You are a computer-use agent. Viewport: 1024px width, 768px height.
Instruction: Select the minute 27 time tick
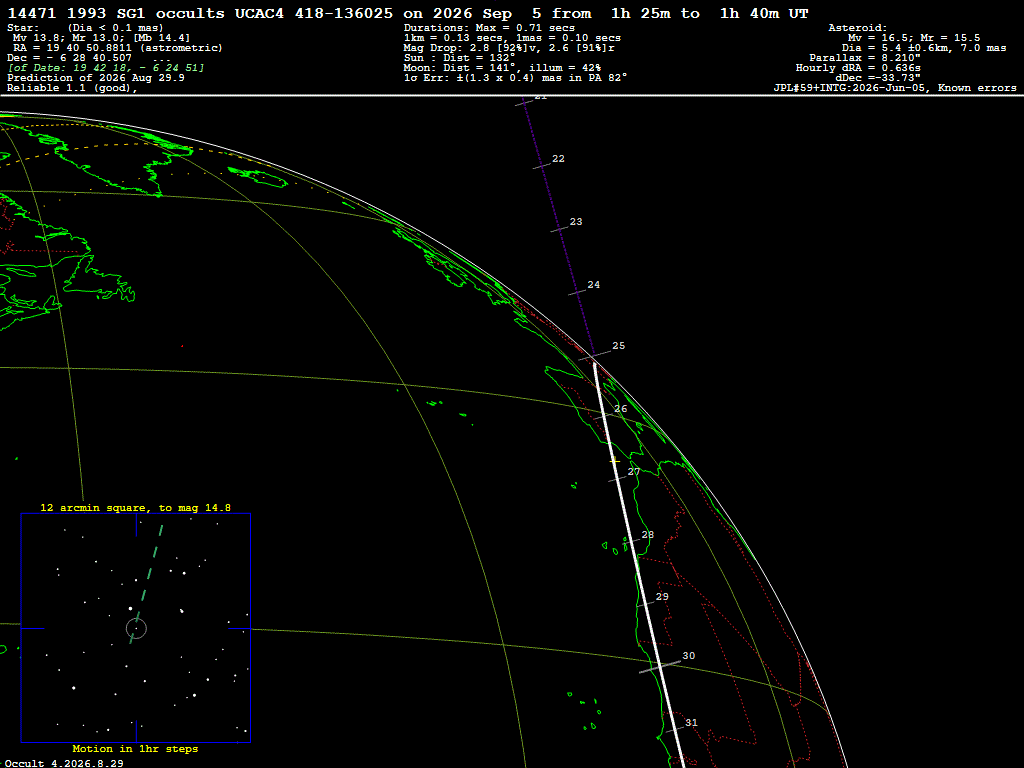coord(634,472)
